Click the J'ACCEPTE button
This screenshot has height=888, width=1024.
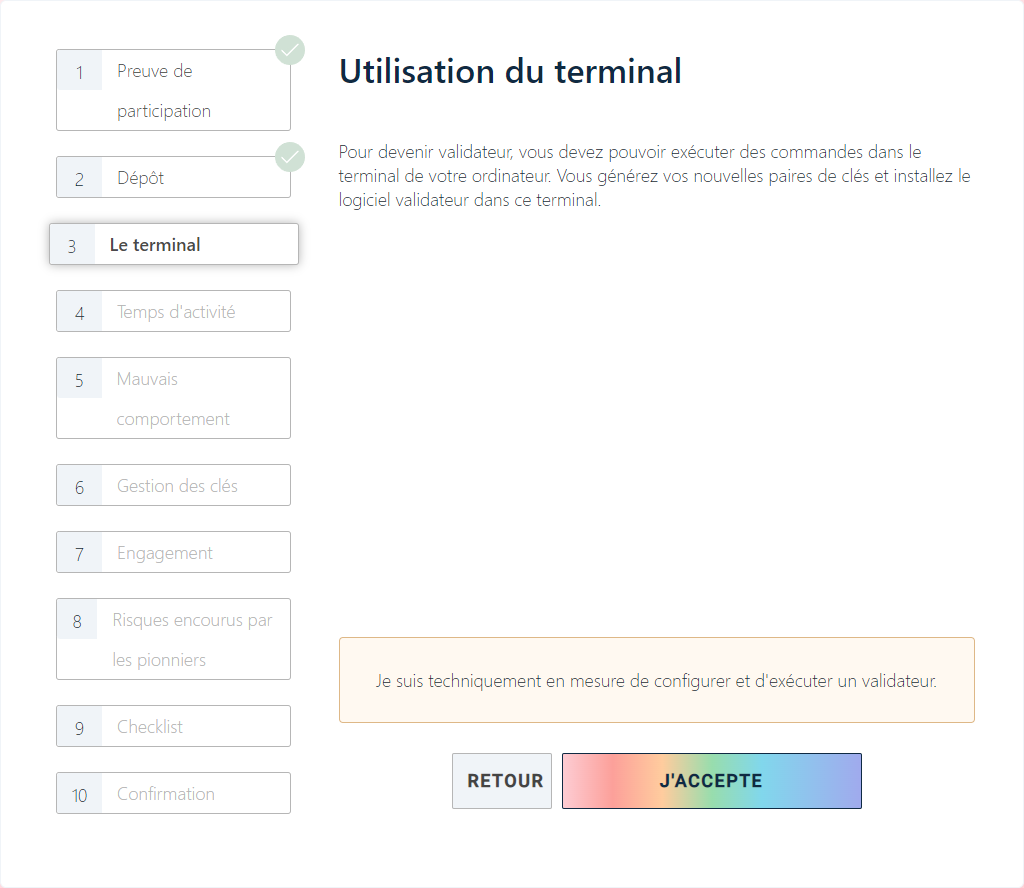711,781
